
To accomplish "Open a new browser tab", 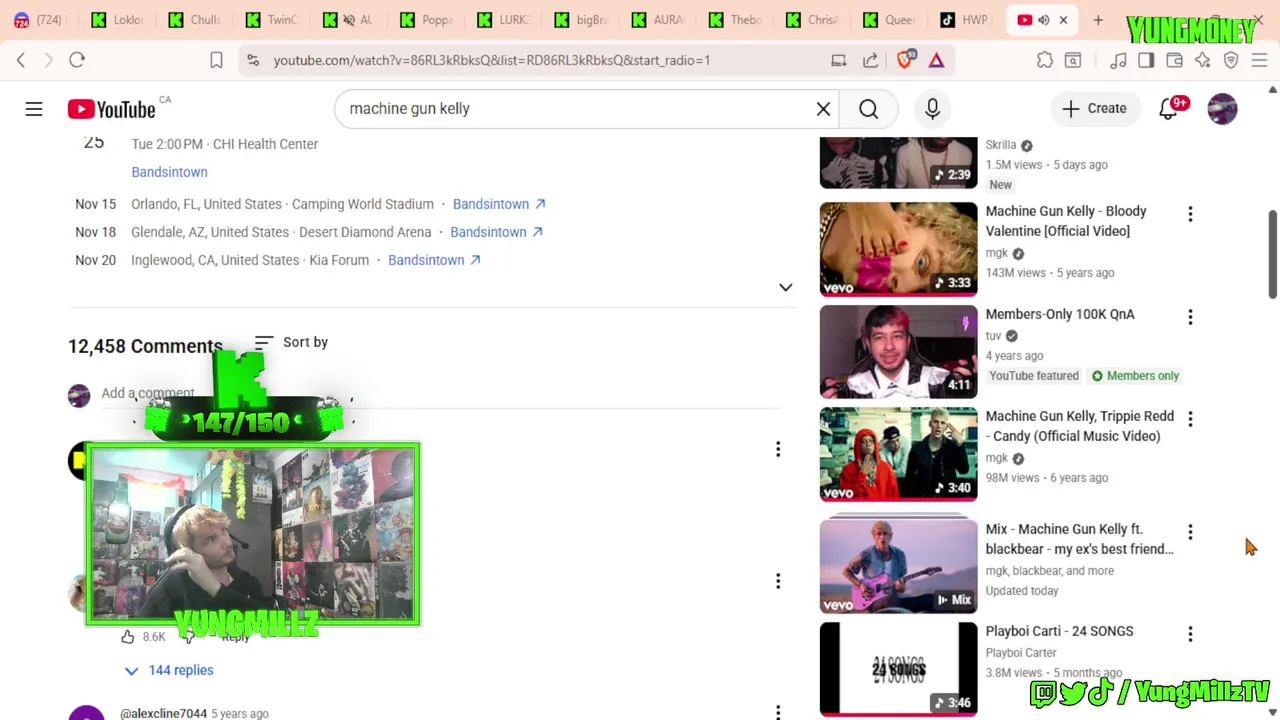I will (x=1098, y=20).
